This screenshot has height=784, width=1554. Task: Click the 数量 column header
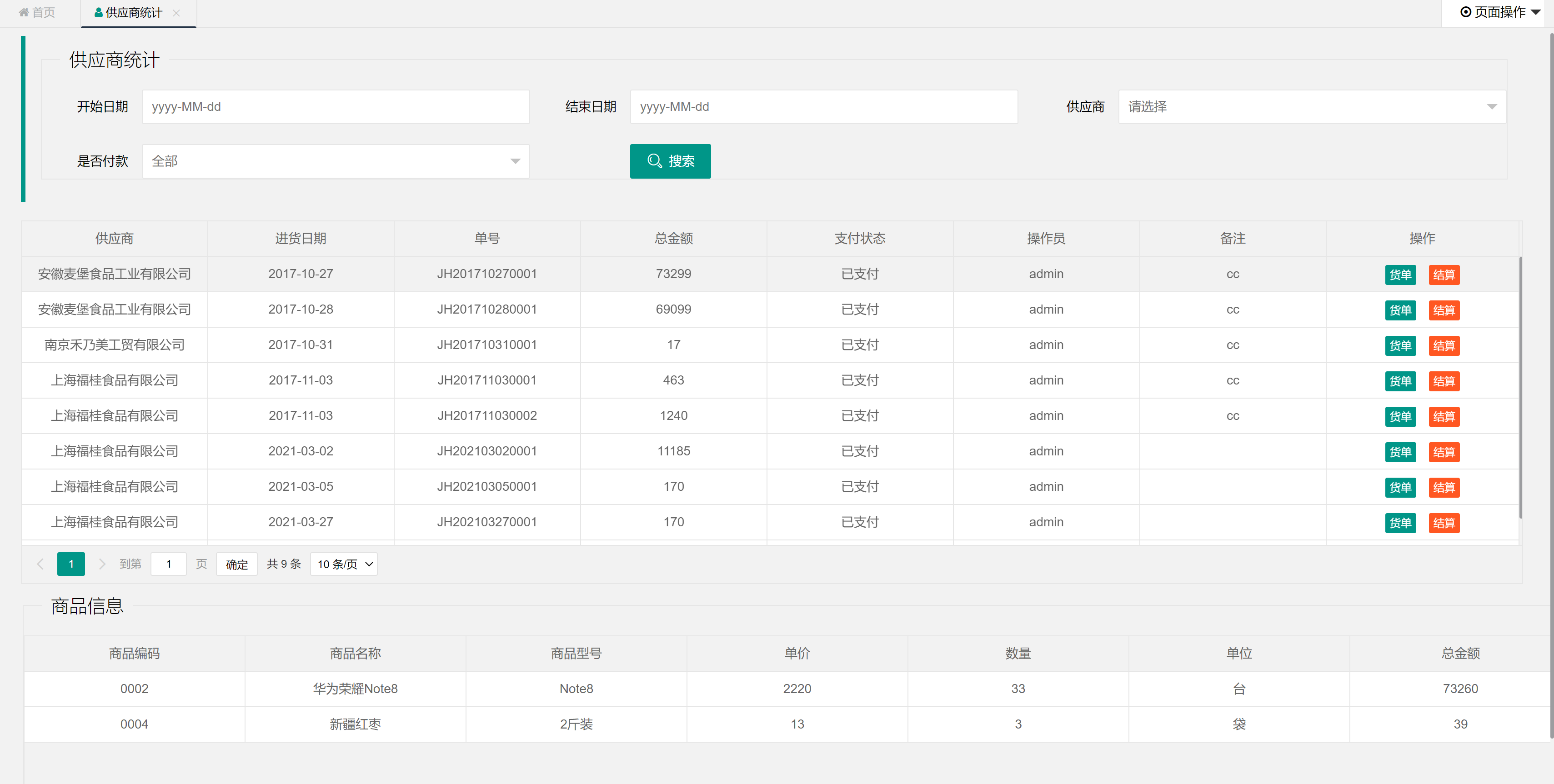point(1018,653)
